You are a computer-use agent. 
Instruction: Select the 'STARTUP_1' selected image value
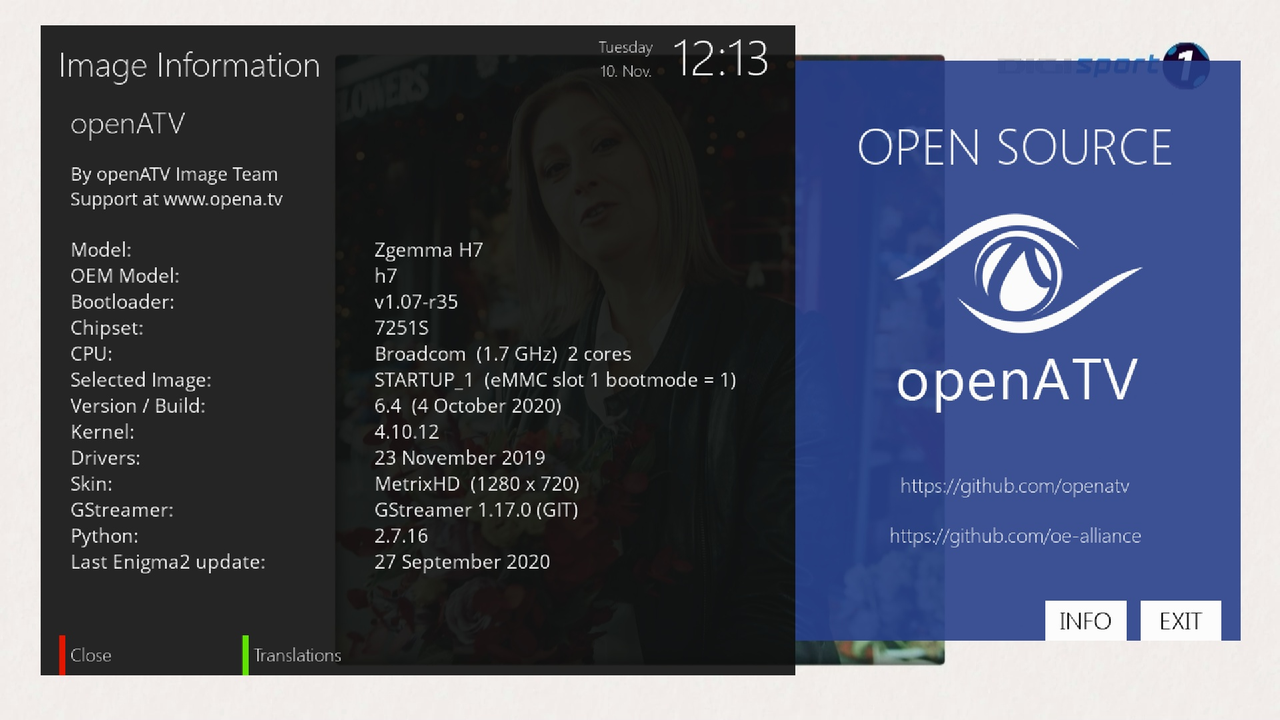click(x=555, y=380)
